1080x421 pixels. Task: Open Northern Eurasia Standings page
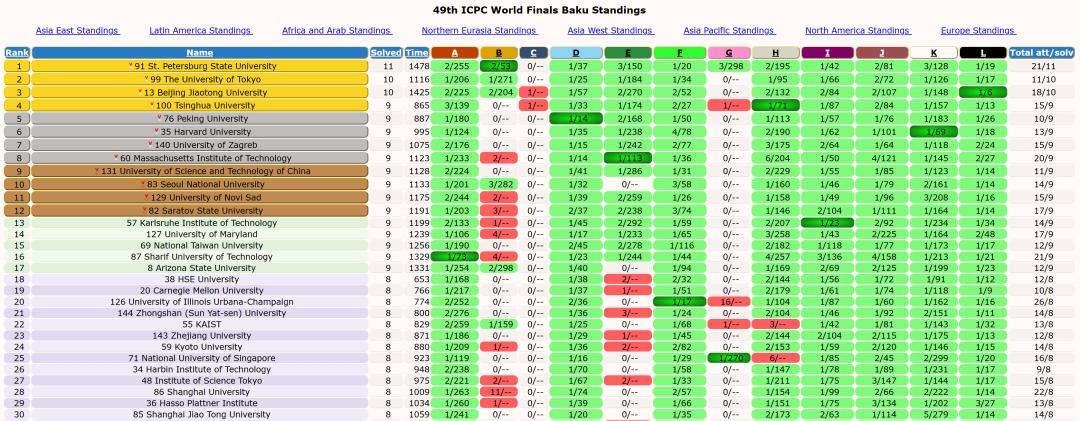point(479,31)
